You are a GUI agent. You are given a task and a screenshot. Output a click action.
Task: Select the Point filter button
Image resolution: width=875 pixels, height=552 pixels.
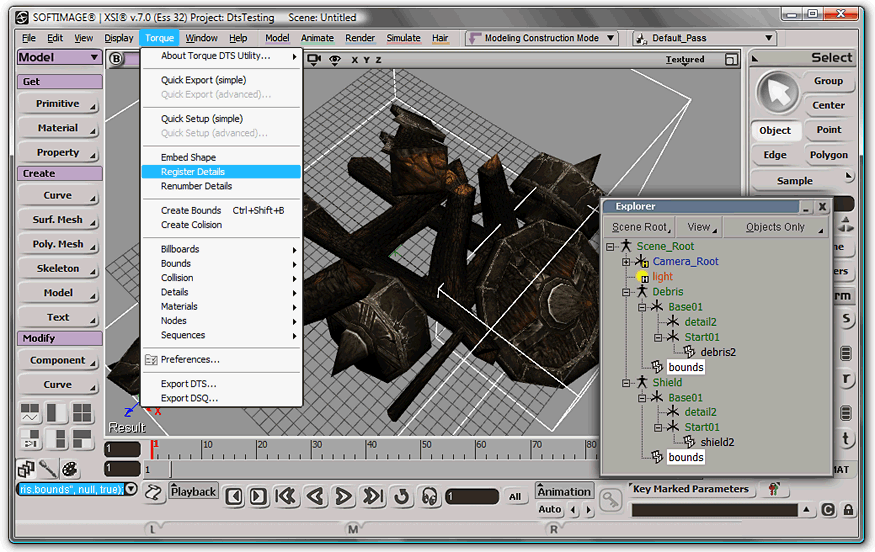(829, 130)
